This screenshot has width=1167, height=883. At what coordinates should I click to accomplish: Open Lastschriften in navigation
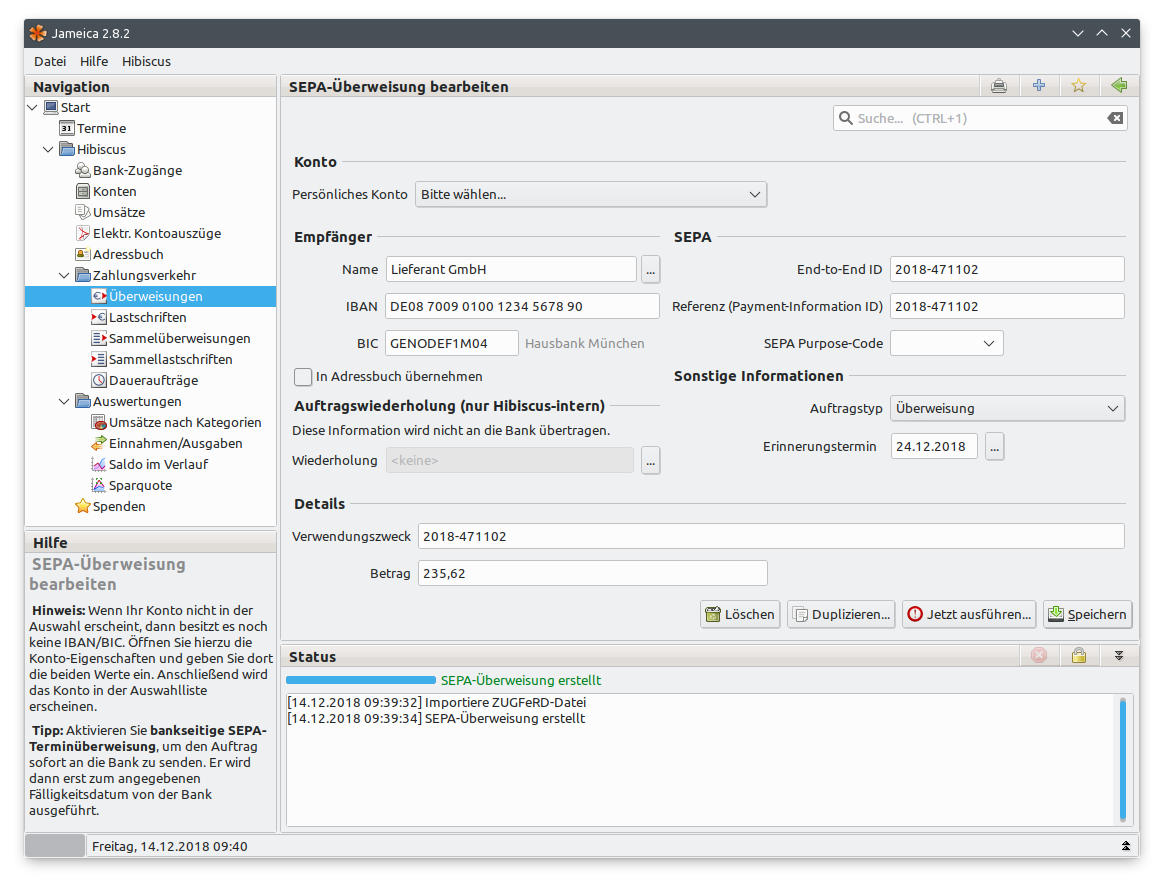(139, 317)
